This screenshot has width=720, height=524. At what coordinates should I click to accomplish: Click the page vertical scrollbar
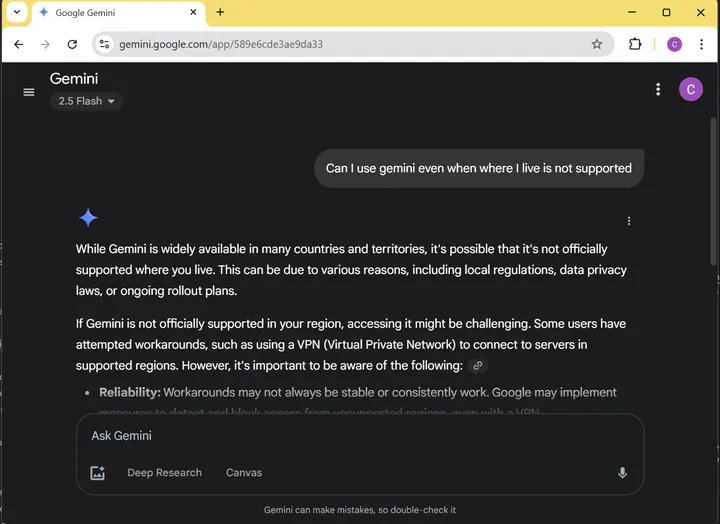pyautogui.click(x=713, y=191)
